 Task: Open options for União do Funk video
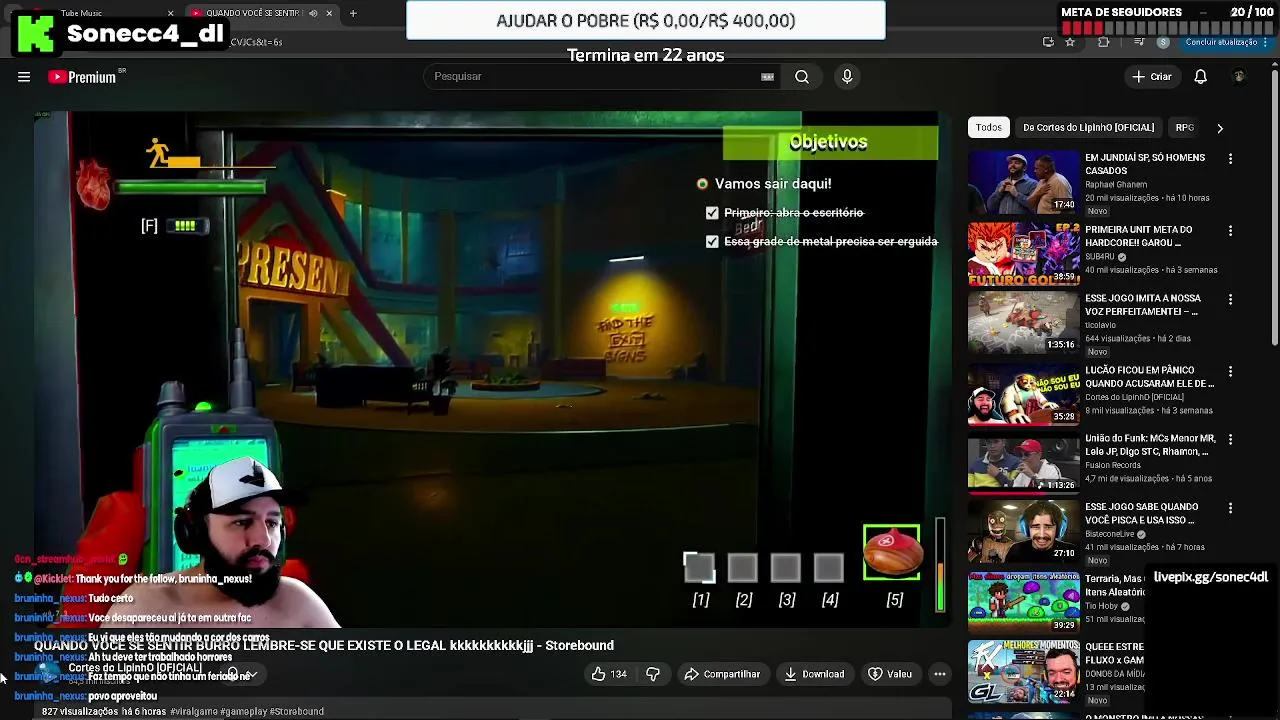point(1230,439)
